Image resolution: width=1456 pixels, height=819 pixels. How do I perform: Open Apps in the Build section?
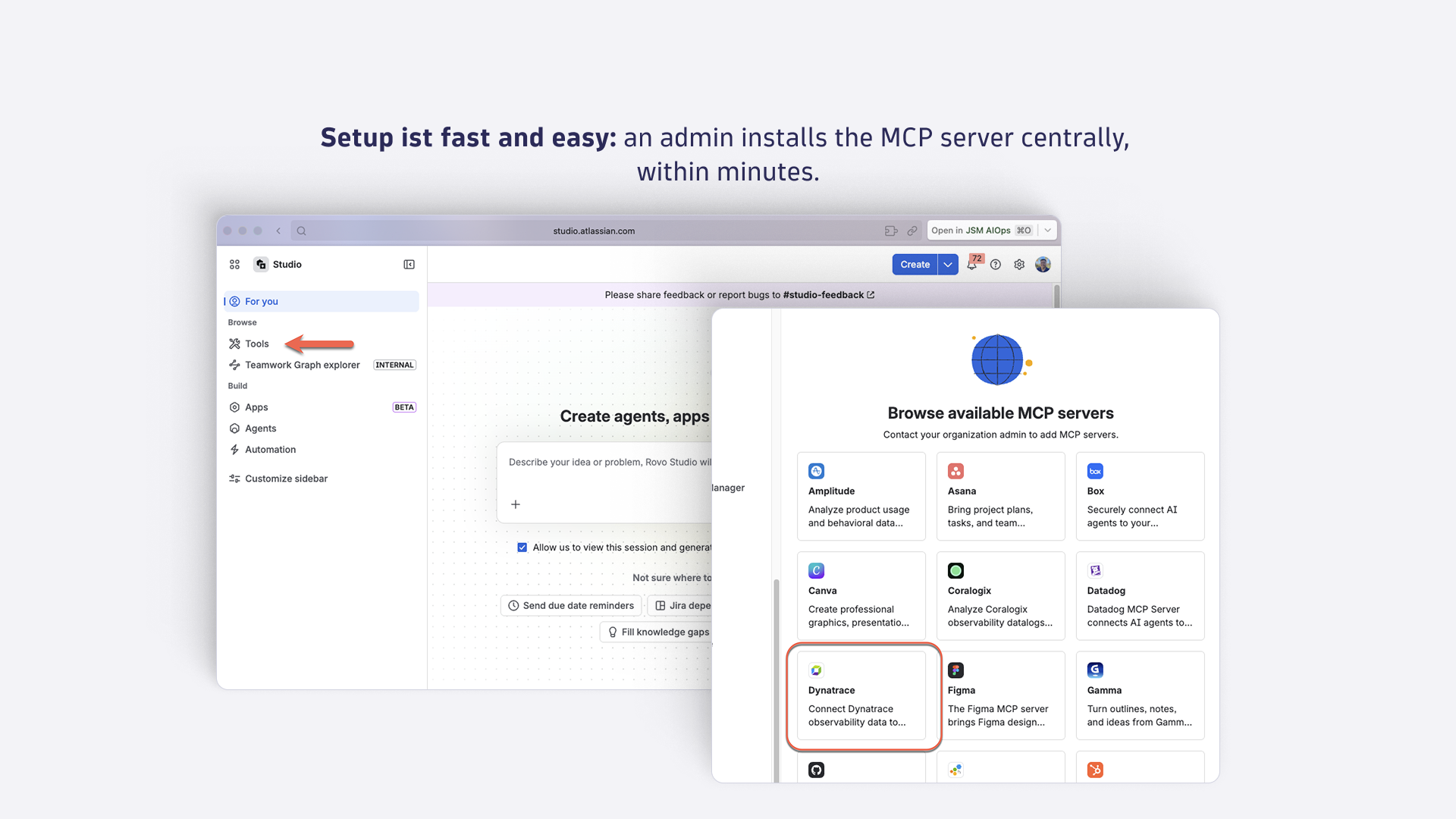(256, 407)
